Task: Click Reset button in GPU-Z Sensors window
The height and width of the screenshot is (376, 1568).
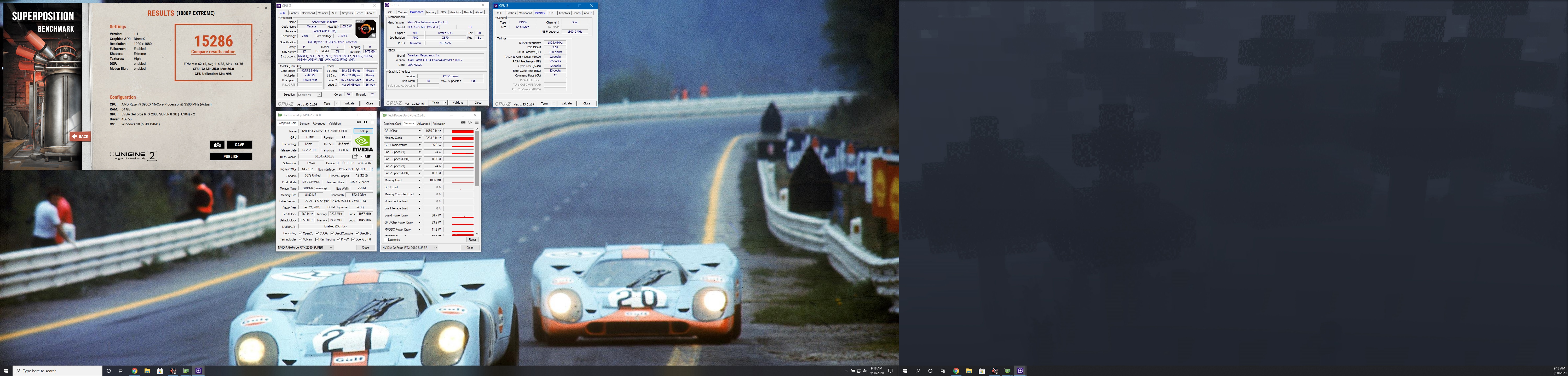Action: pos(472,240)
